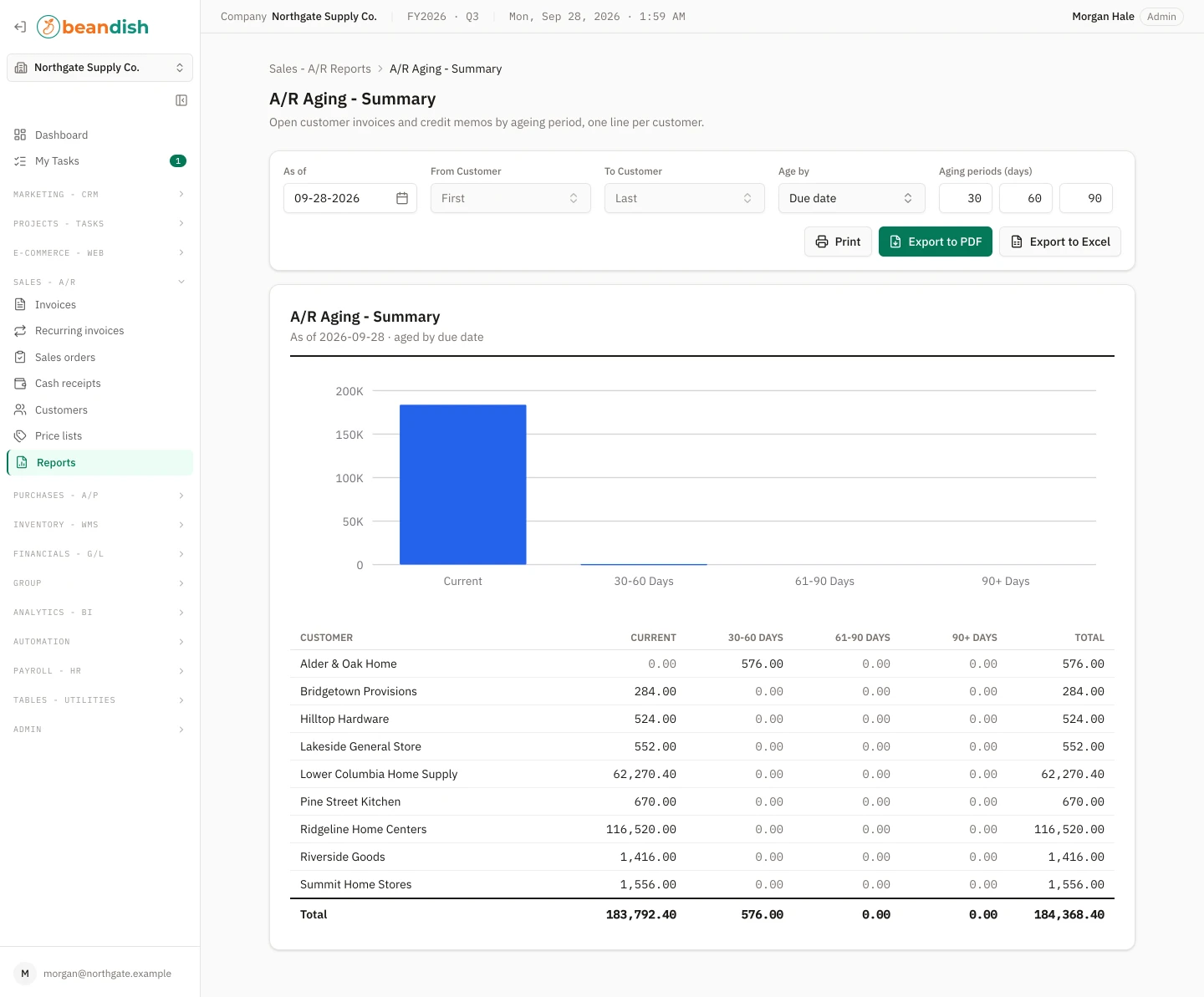Open the Customers menu item
The width and height of the screenshot is (1204, 997).
coord(99,409)
